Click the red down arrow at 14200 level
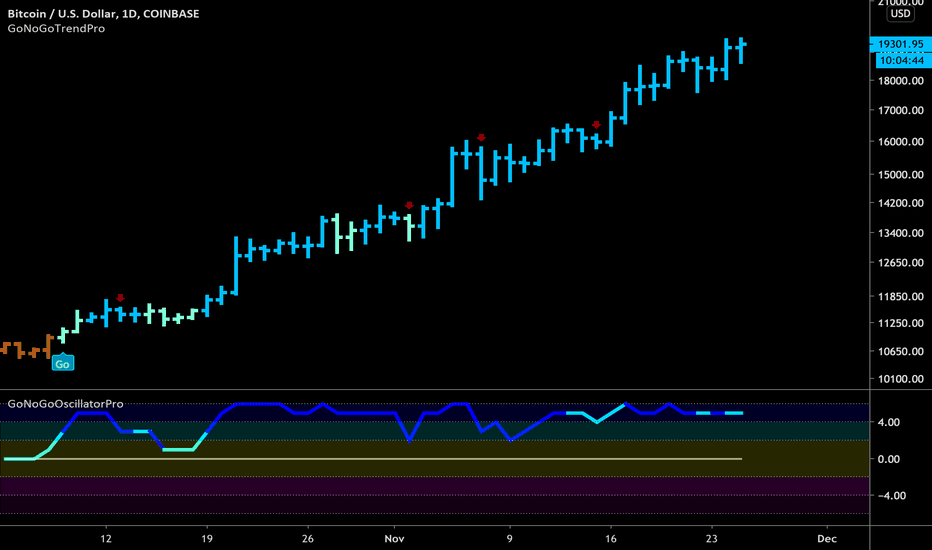 409,205
